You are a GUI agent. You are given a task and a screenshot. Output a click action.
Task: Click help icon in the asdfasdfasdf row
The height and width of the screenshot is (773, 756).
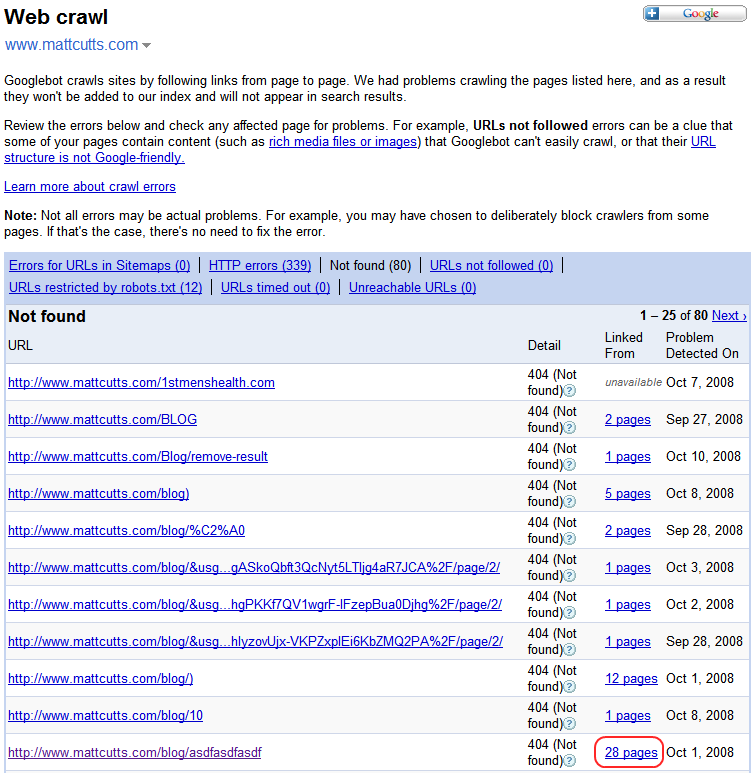click(569, 761)
